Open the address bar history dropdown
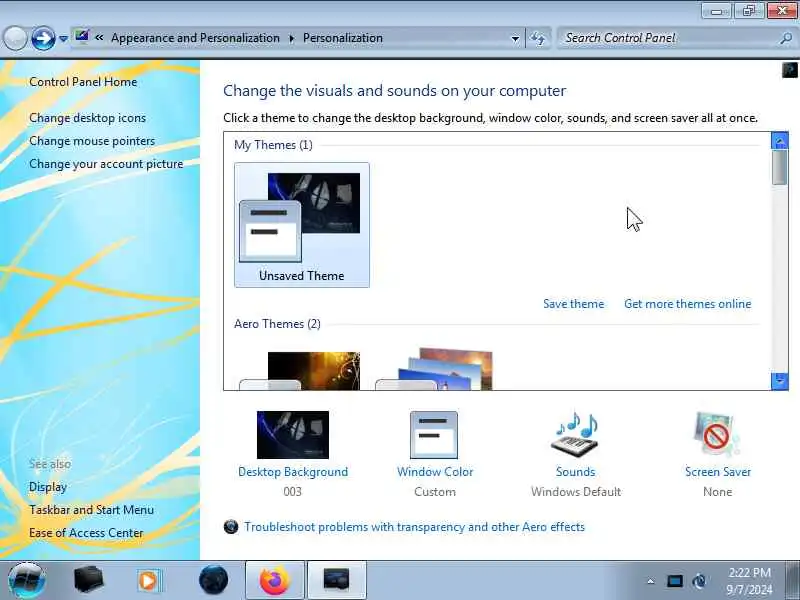This screenshot has height=600, width=800. 515,39
